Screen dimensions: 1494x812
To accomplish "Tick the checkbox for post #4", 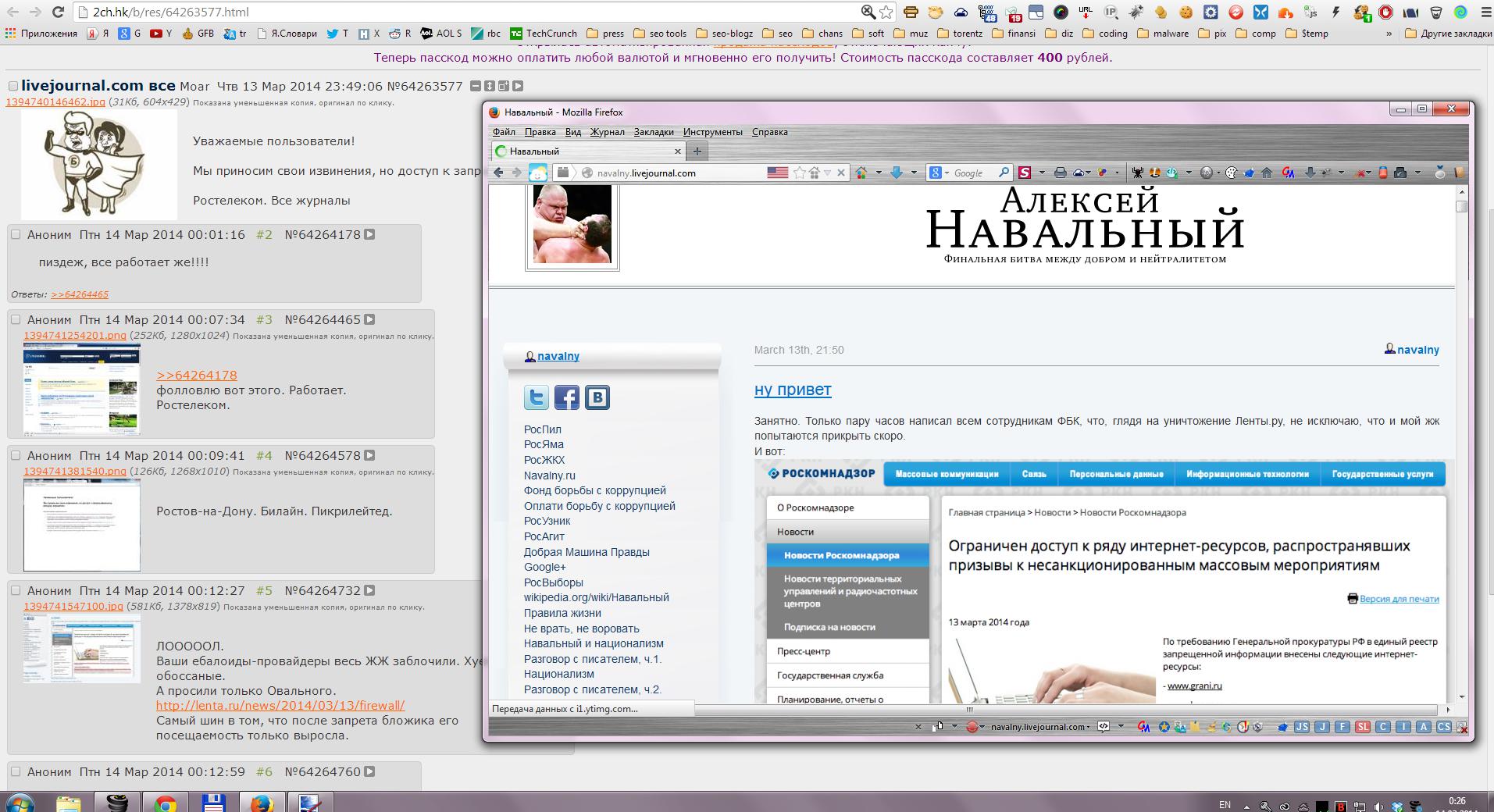I will click(x=16, y=455).
